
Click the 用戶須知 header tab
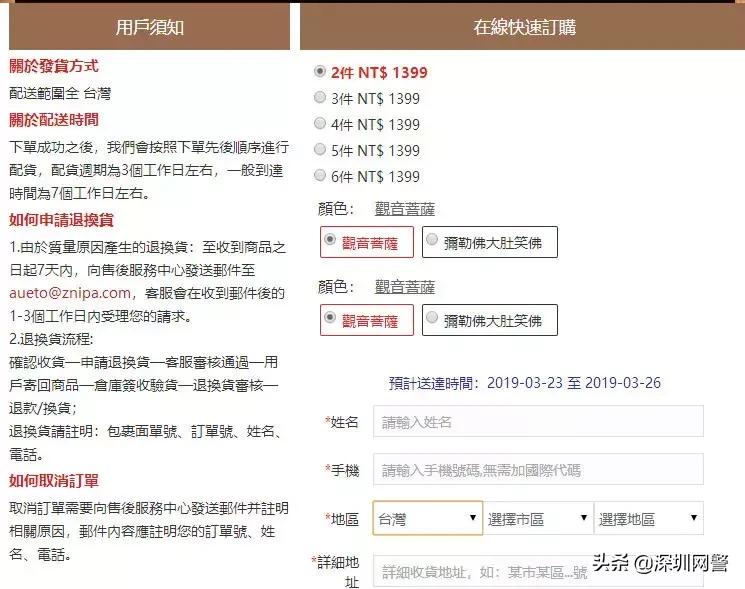(x=149, y=27)
